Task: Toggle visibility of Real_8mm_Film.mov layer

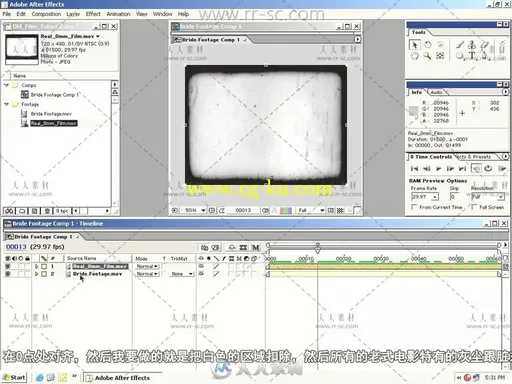Action: point(8,266)
